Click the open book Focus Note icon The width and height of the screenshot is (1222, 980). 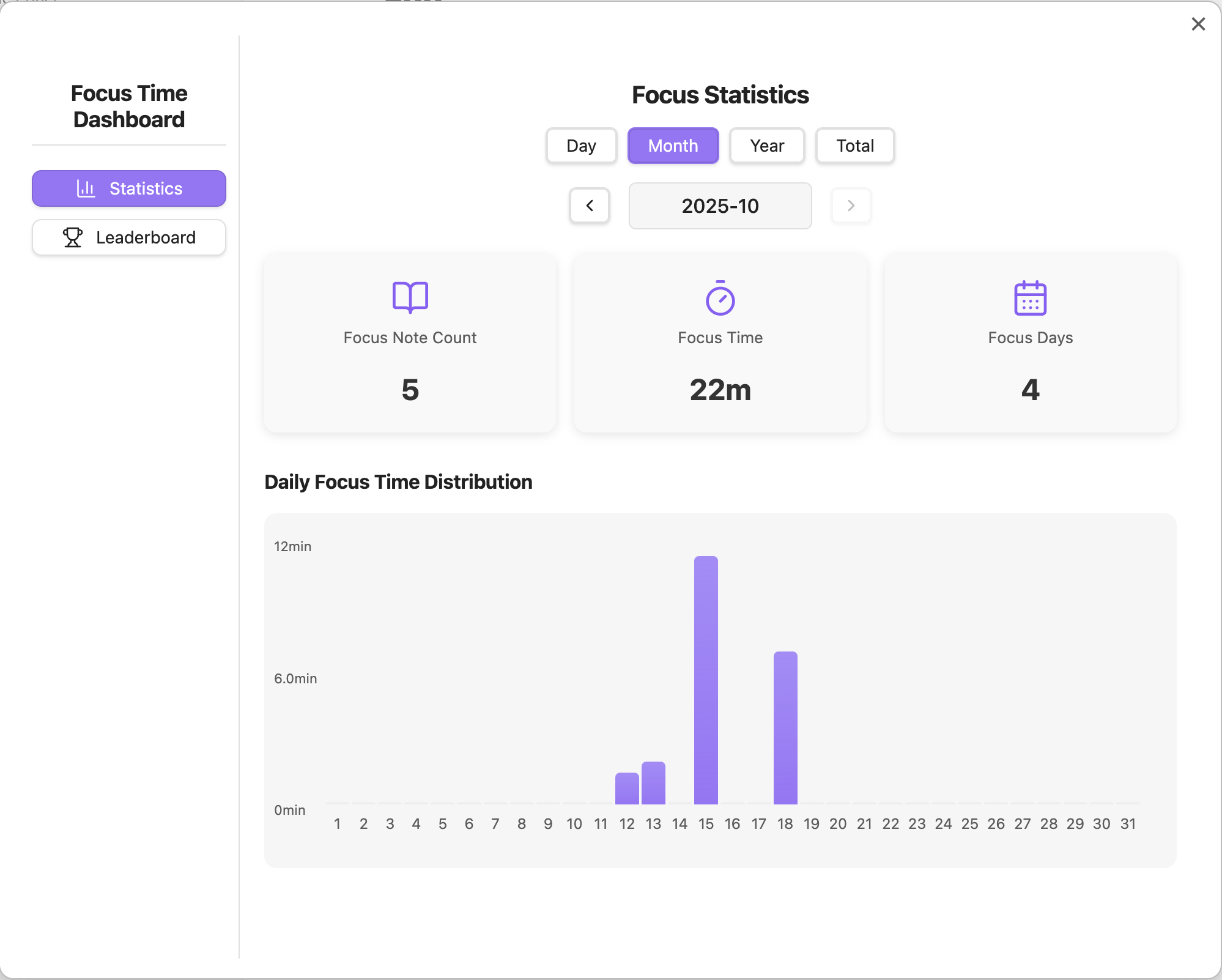pyautogui.click(x=410, y=297)
